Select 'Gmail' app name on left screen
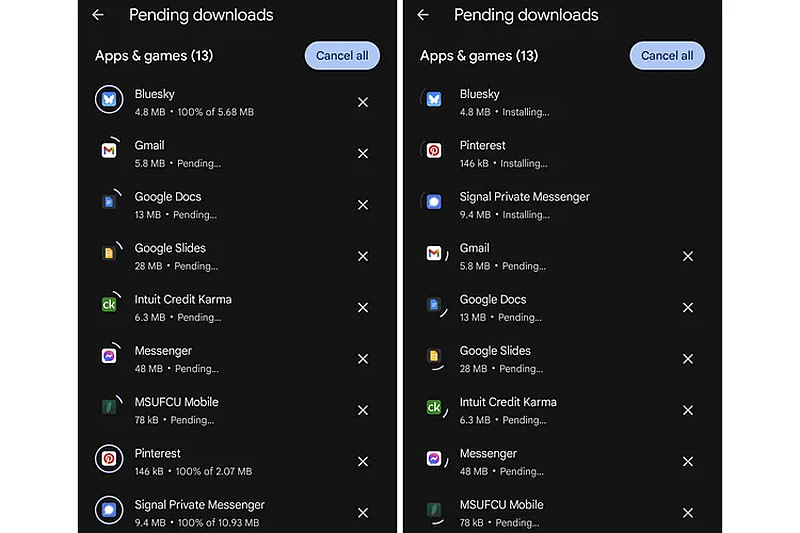This screenshot has width=800, height=533. (149, 145)
